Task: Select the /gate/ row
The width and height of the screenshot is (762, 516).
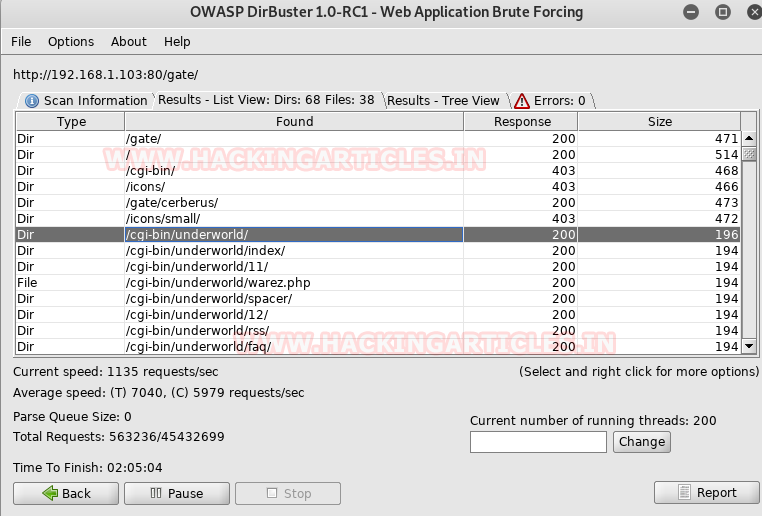Action: (378, 138)
